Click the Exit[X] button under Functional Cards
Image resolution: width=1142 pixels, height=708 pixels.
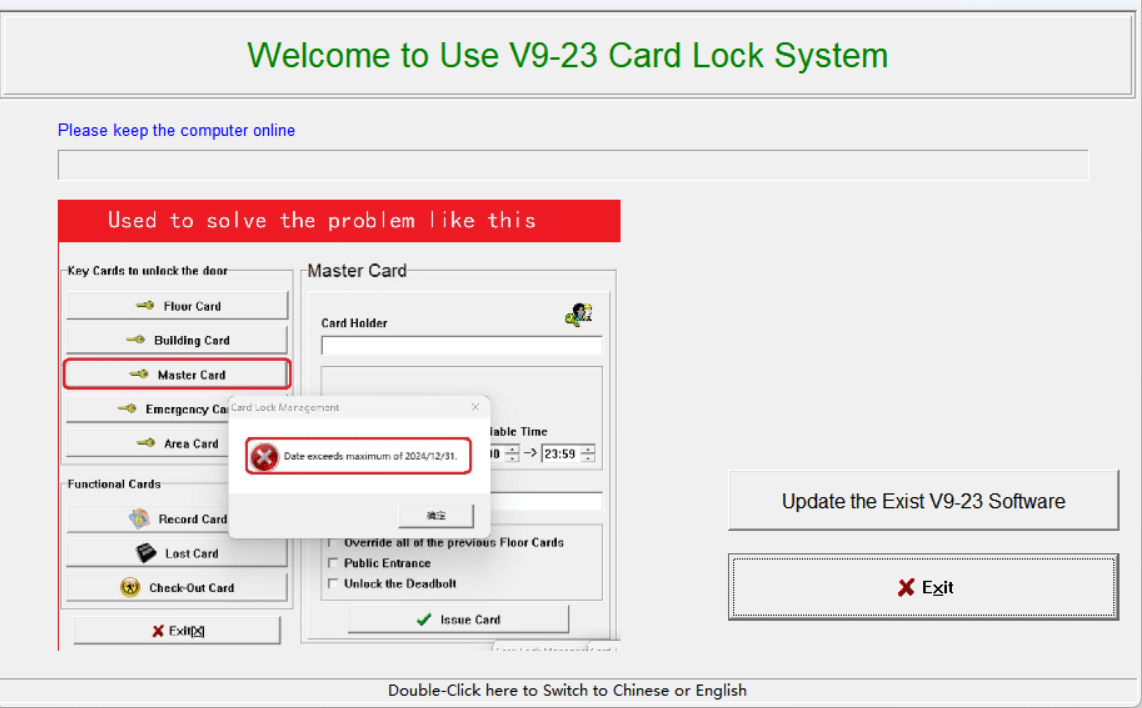pyautogui.click(x=177, y=631)
